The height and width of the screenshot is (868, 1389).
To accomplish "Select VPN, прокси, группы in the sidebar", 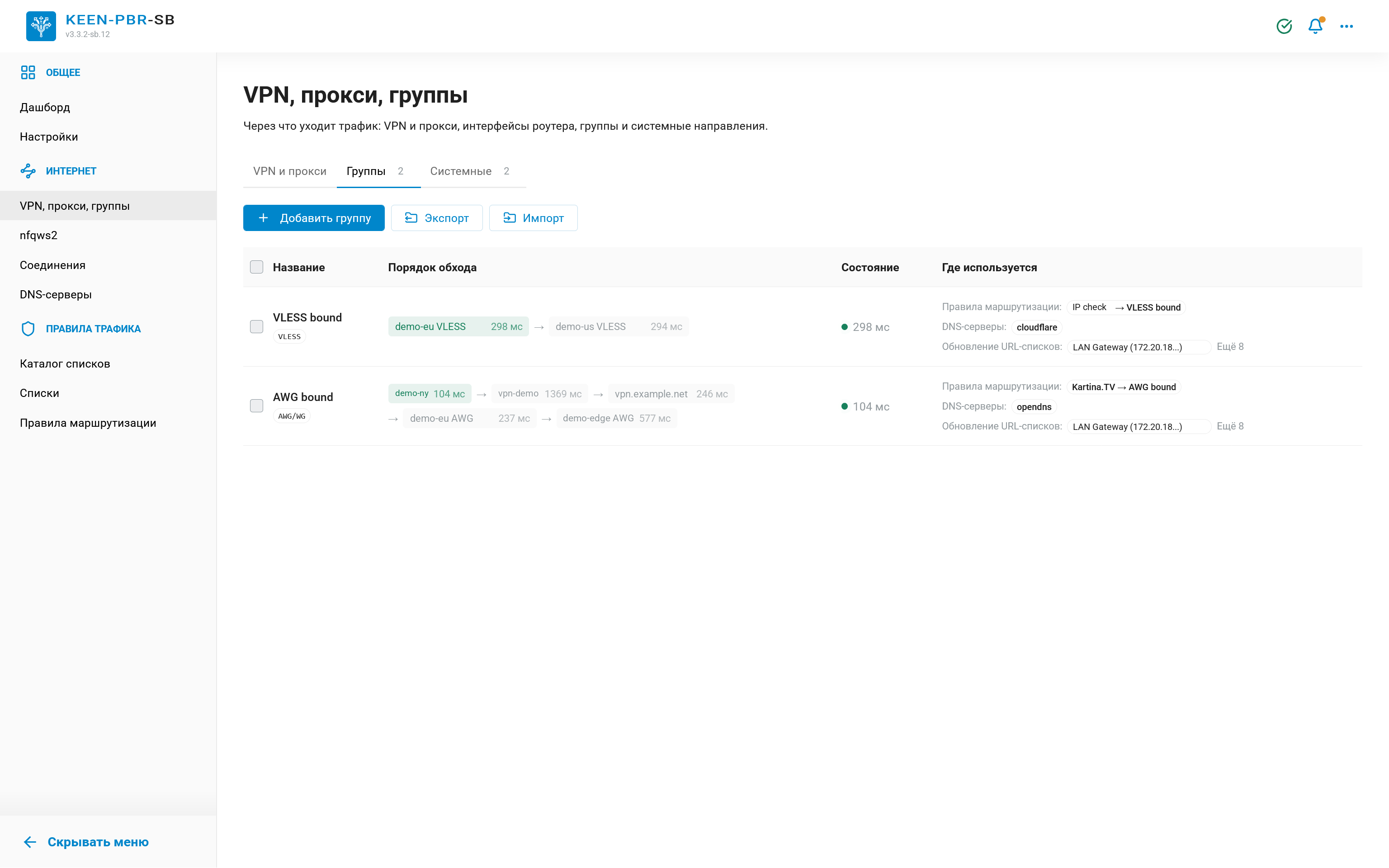I will 108,206.
